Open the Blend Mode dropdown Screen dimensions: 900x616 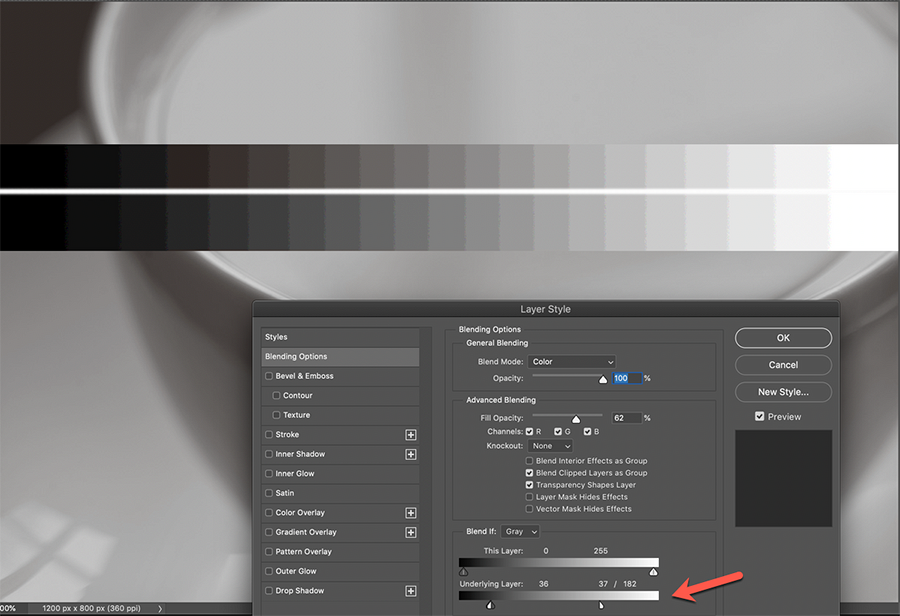click(572, 362)
